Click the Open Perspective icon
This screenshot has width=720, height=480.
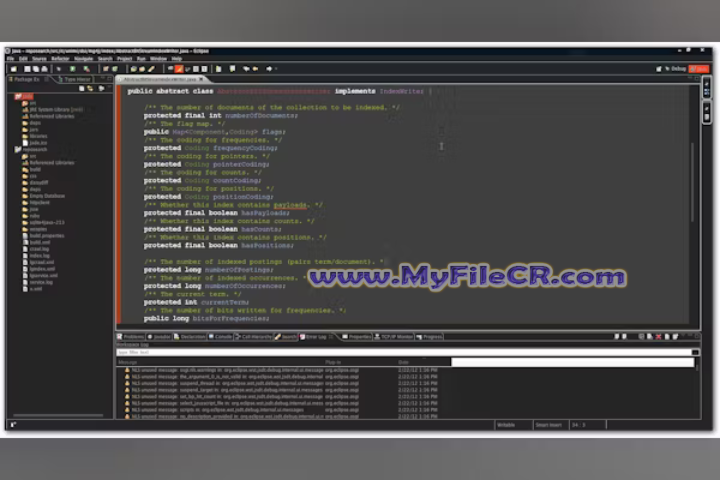pyautogui.click(x=659, y=69)
